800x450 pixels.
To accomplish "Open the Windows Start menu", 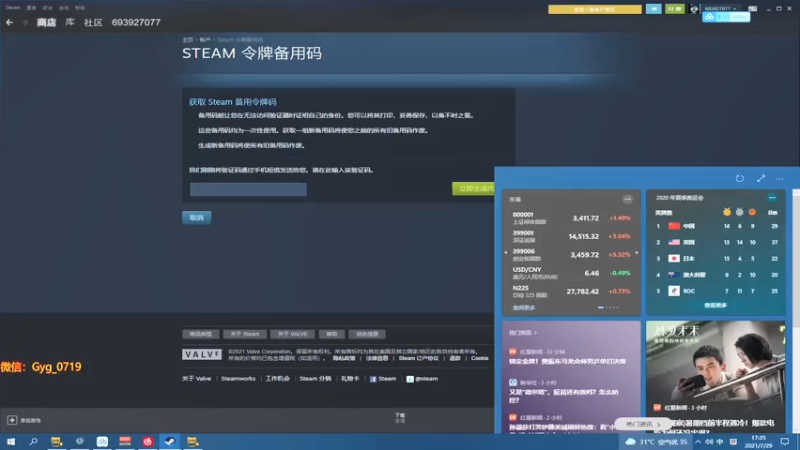I will (10, 442).
